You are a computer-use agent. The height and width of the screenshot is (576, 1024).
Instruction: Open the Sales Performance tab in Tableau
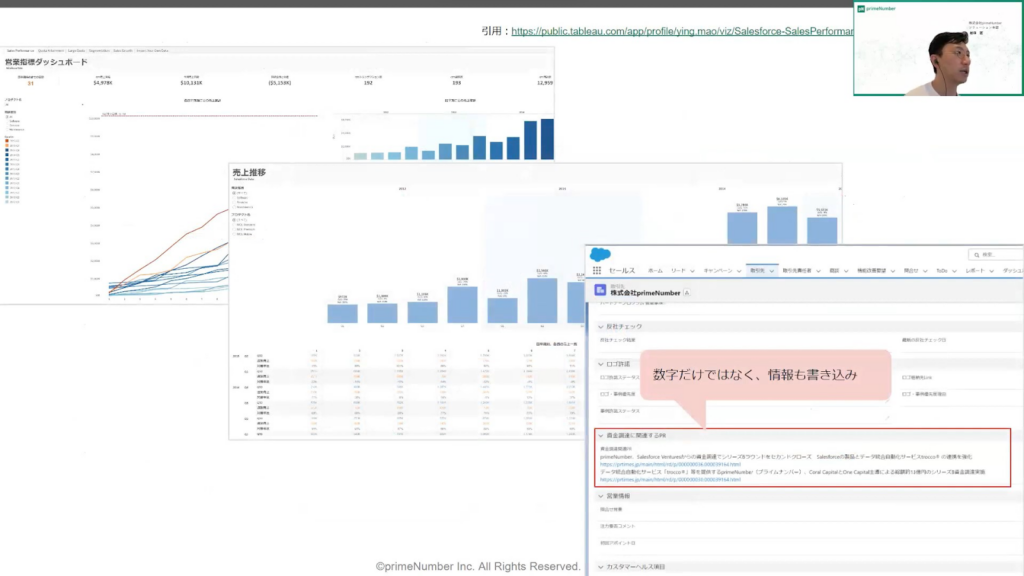pos(18,49)
